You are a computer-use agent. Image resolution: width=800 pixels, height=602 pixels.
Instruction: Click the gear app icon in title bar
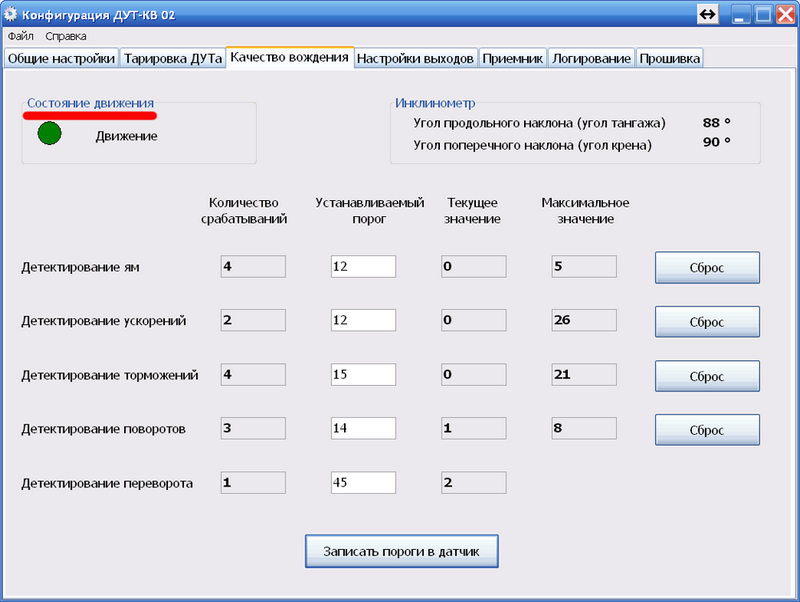click(x=10, y=14)
